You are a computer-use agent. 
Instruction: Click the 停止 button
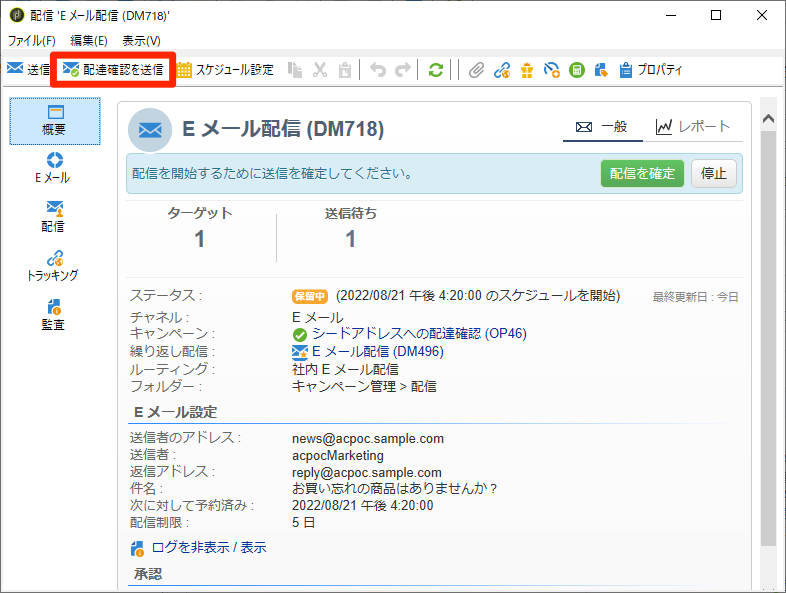(714, 173)
